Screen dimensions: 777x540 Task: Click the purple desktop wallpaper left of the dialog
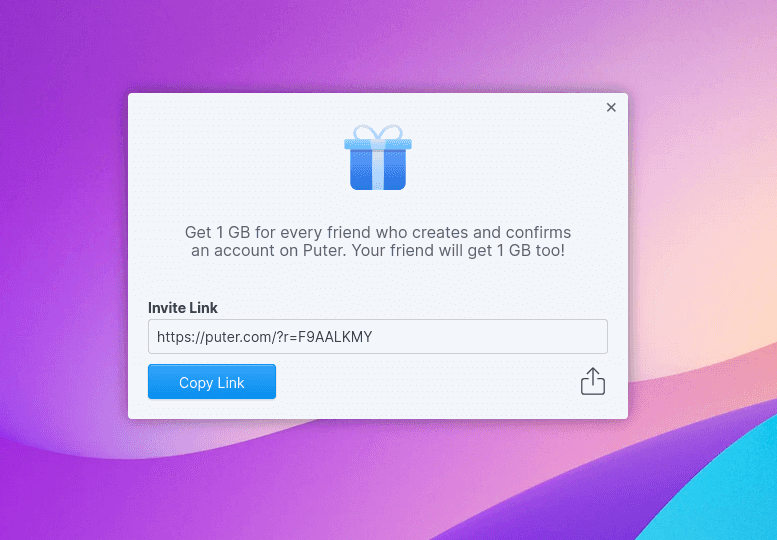click(63, 248)
